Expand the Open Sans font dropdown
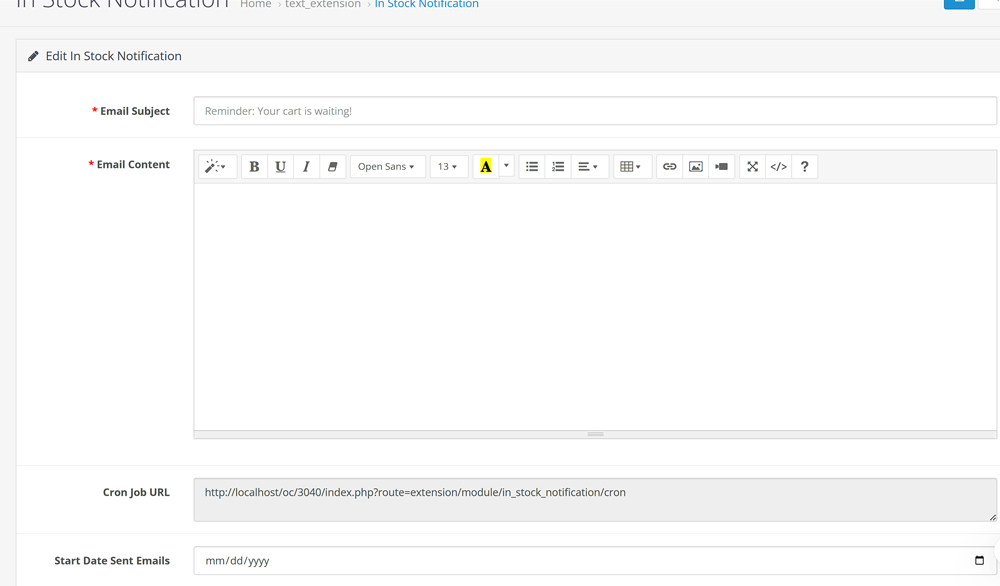The width and height of the screenshot is (1000, 586). pyautogui.click(x=387, y=167)
